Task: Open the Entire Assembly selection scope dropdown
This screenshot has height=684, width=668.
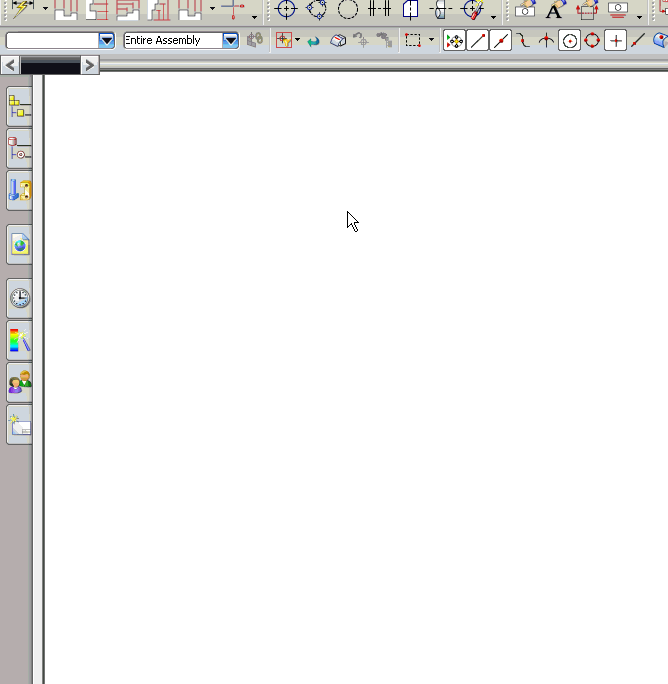Action: click(230, 41)
